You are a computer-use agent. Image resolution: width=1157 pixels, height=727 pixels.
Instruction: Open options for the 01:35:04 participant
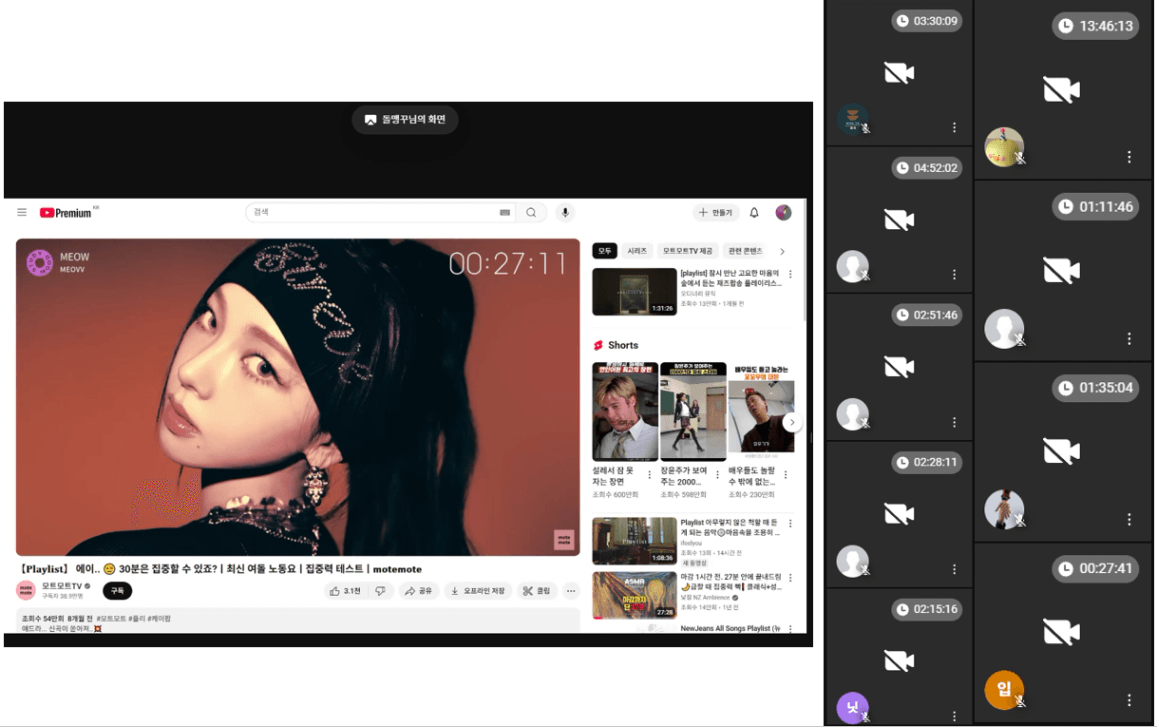(x=1129, y=519)
